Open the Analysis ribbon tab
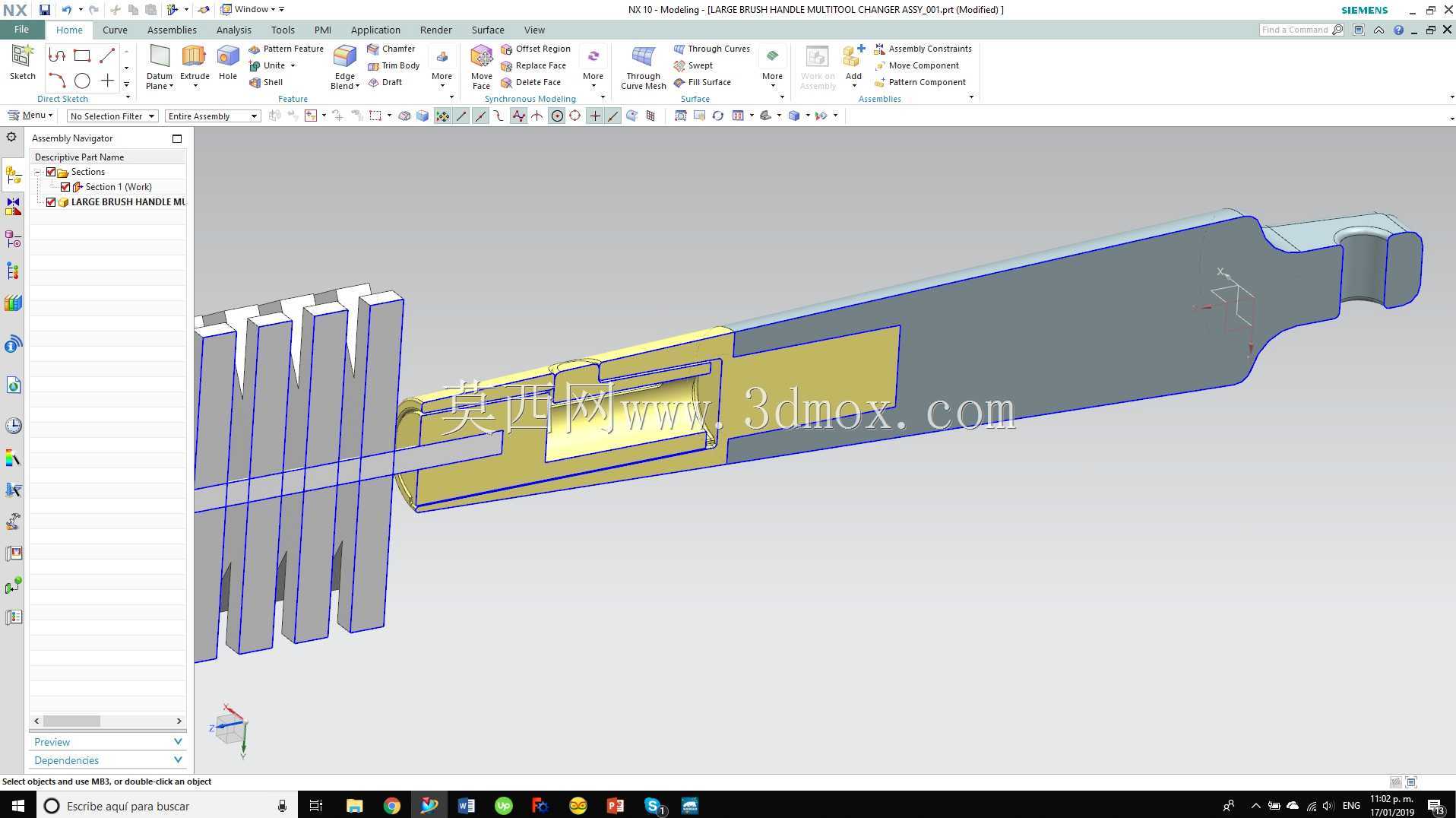Screen dimensions: 1456x818 click(x=233, y=30)
